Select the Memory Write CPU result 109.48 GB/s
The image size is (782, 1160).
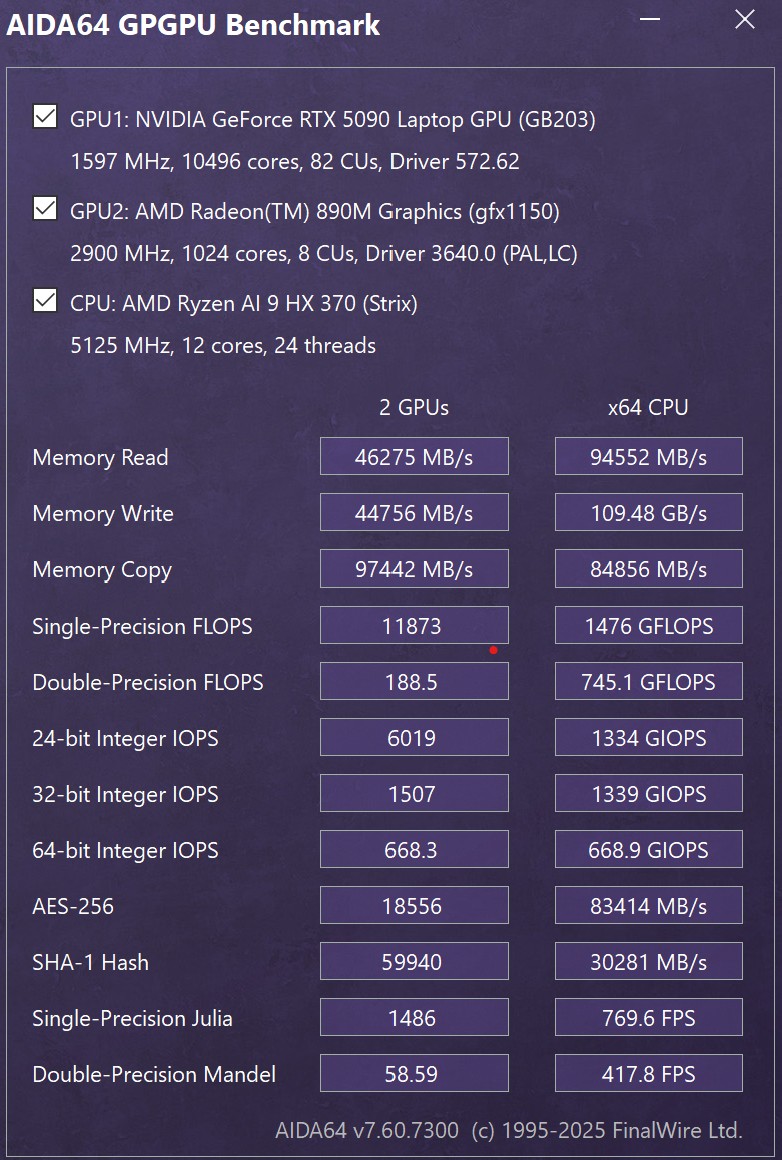[x=649, y=513]
